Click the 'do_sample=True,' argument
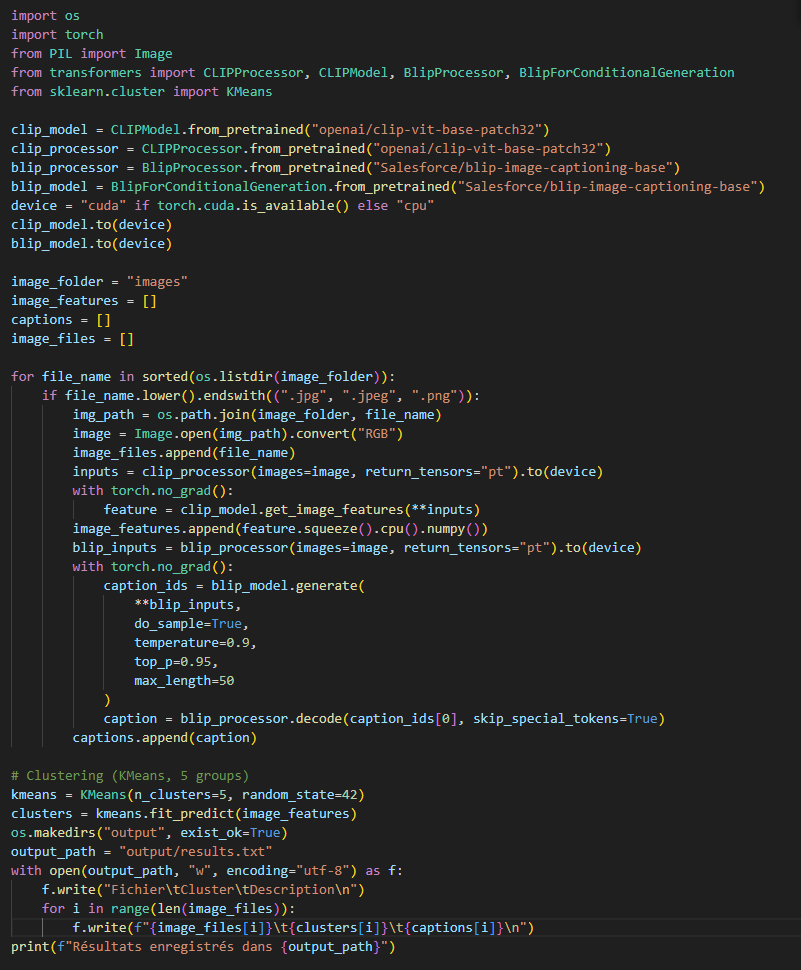 tap(191, 624)
